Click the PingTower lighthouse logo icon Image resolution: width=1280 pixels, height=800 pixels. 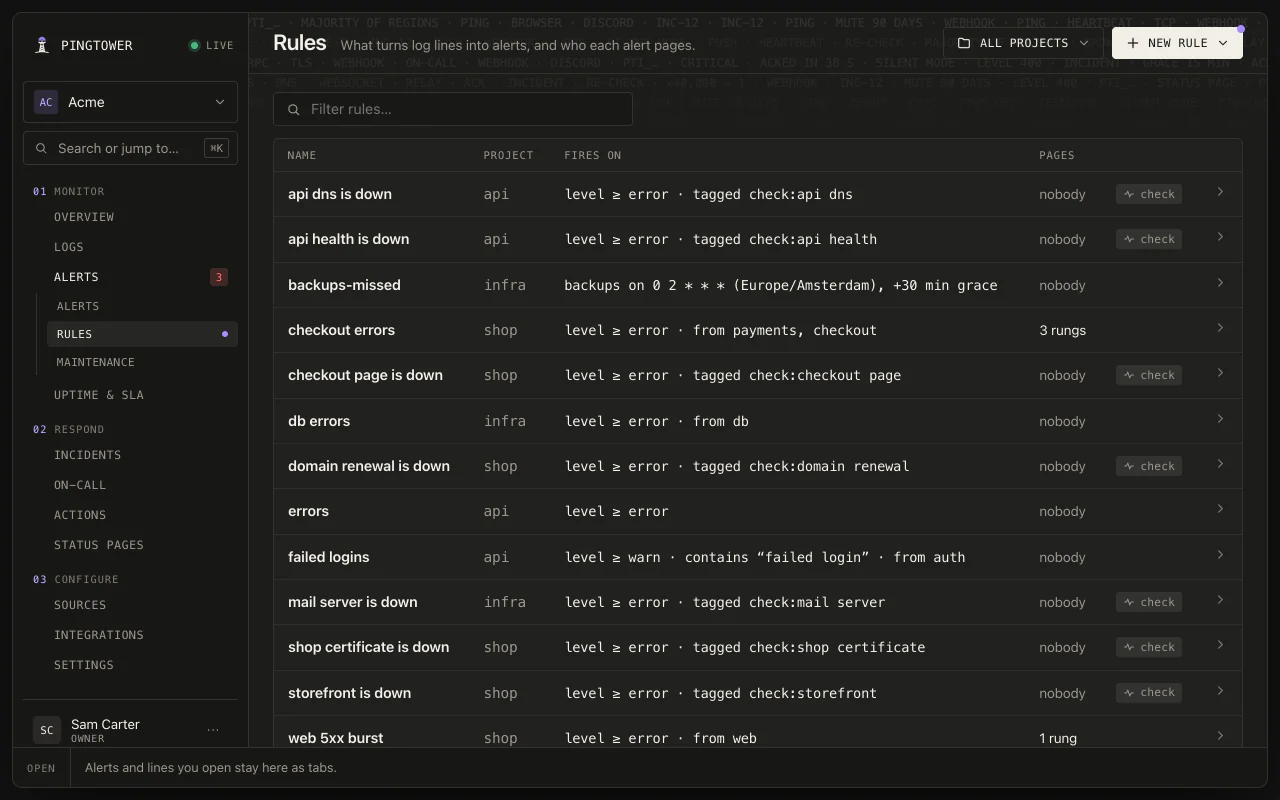click(x=42, y=45)
